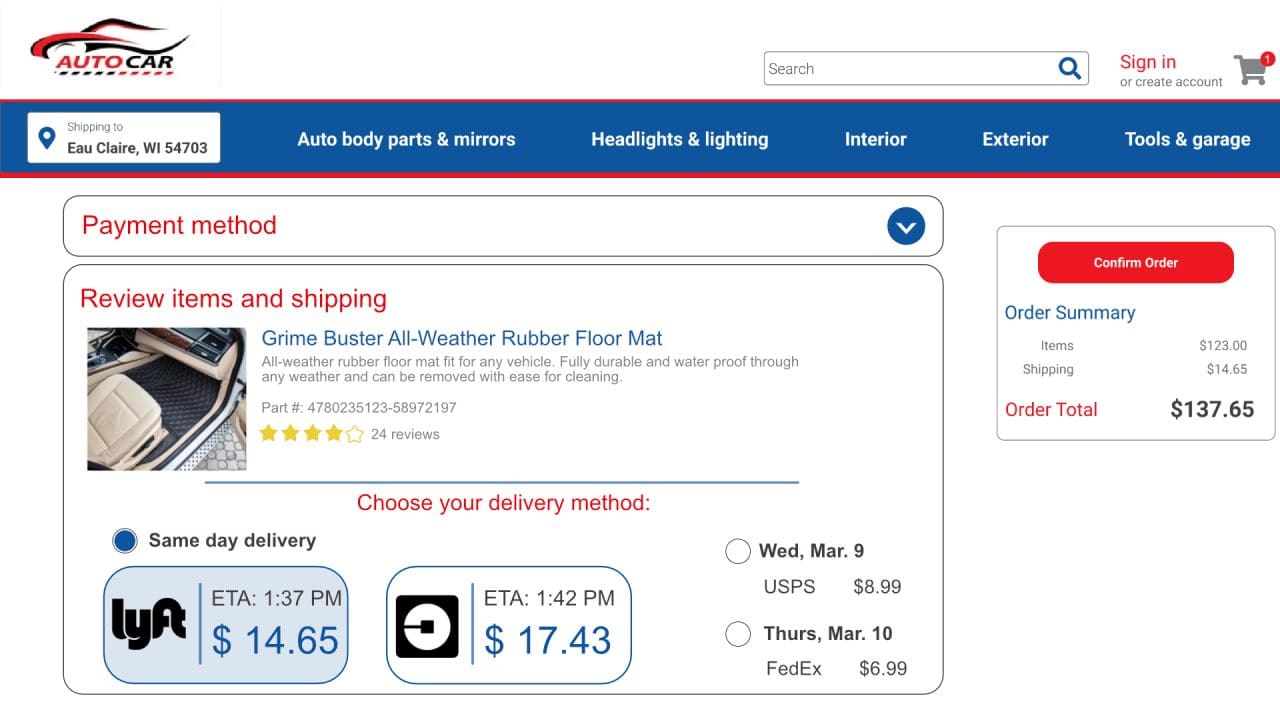Viewport: 1280px width, 720px height.
Task: Click the Sign in link
Action: coord(1147,62)
